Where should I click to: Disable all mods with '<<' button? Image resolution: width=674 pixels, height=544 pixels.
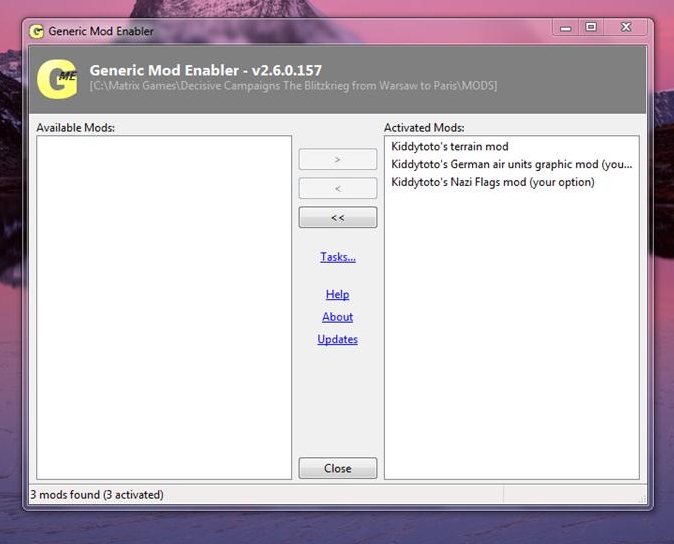pyautogui.click(x=338, y=217)
